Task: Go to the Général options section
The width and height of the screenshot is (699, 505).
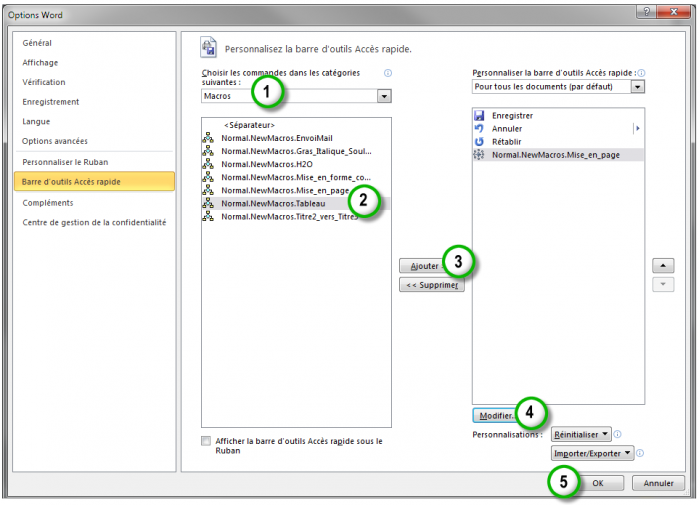Action: [x=37, y=43]
